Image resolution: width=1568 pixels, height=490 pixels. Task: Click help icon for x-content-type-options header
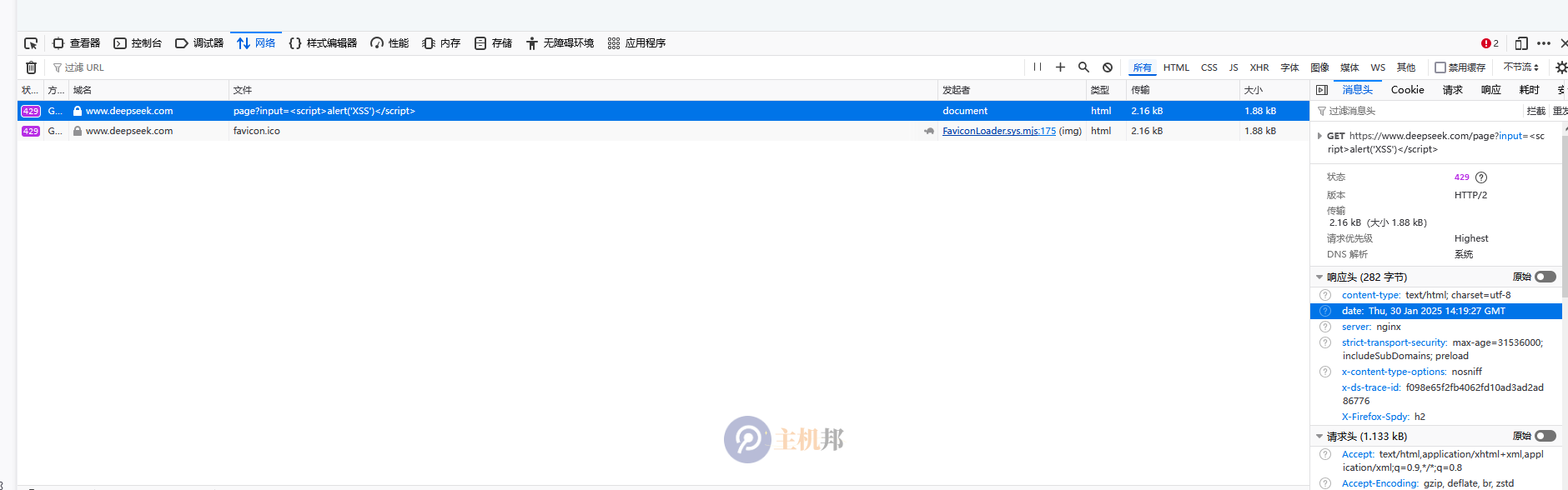pos(1325,372)
